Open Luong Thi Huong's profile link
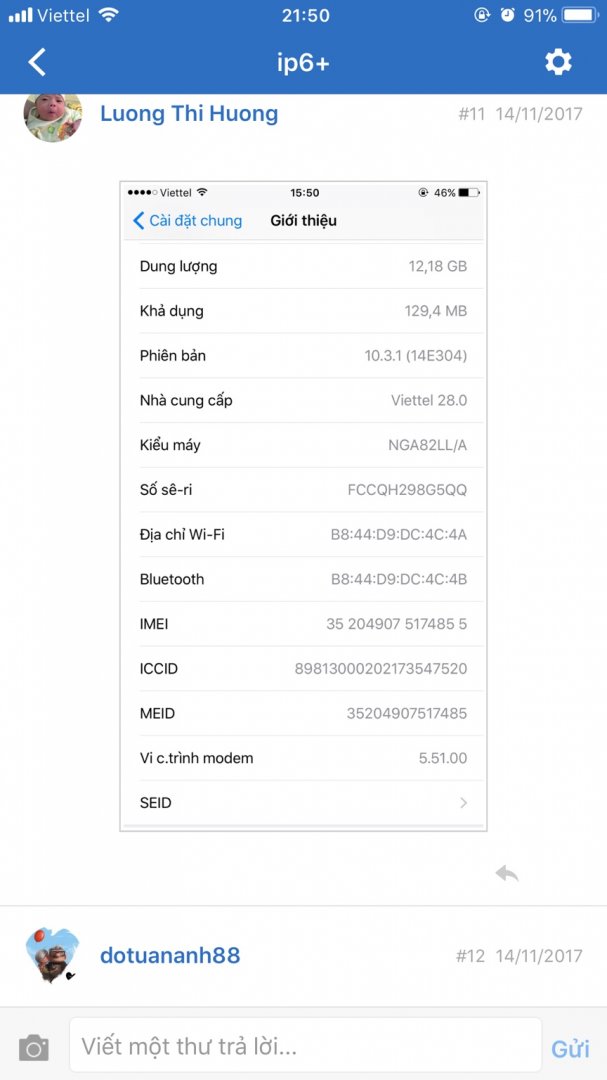The height and width of the screenshot is (1080, 607). [x=189, y=114]
